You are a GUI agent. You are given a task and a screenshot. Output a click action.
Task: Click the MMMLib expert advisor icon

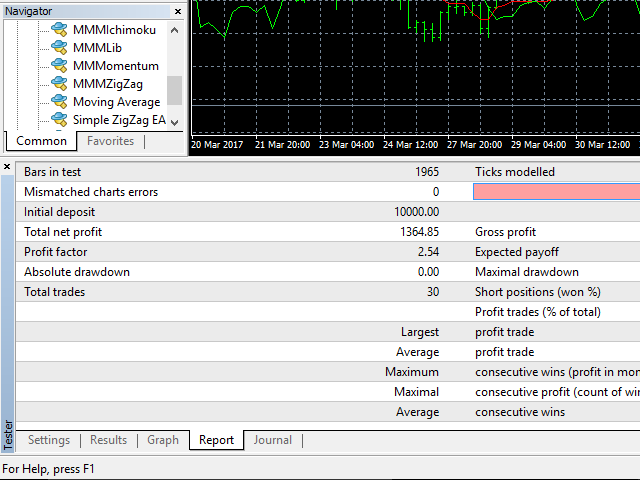(x=59, y=48)
